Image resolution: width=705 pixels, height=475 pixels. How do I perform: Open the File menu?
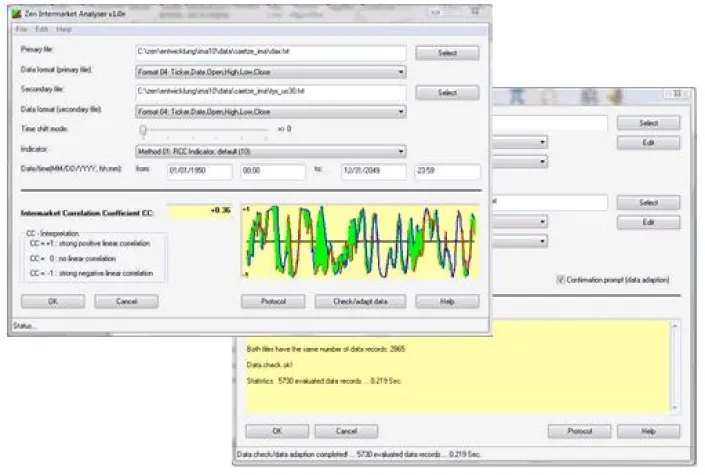coord(22,29)
